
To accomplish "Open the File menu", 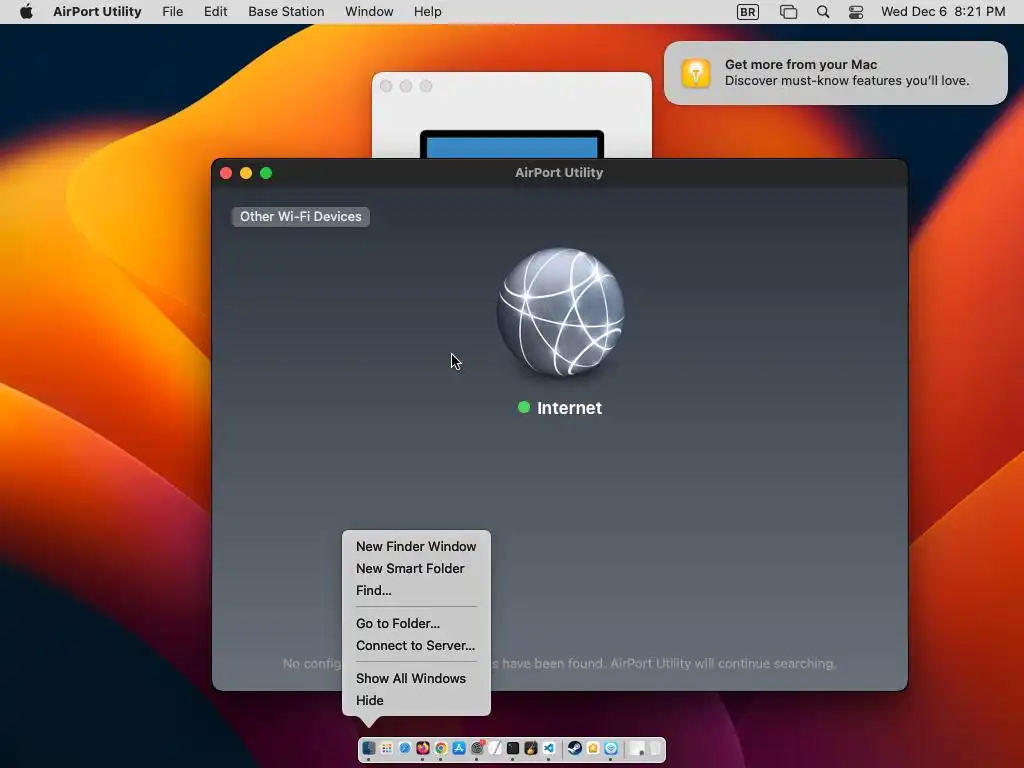I will coord(172,12).
